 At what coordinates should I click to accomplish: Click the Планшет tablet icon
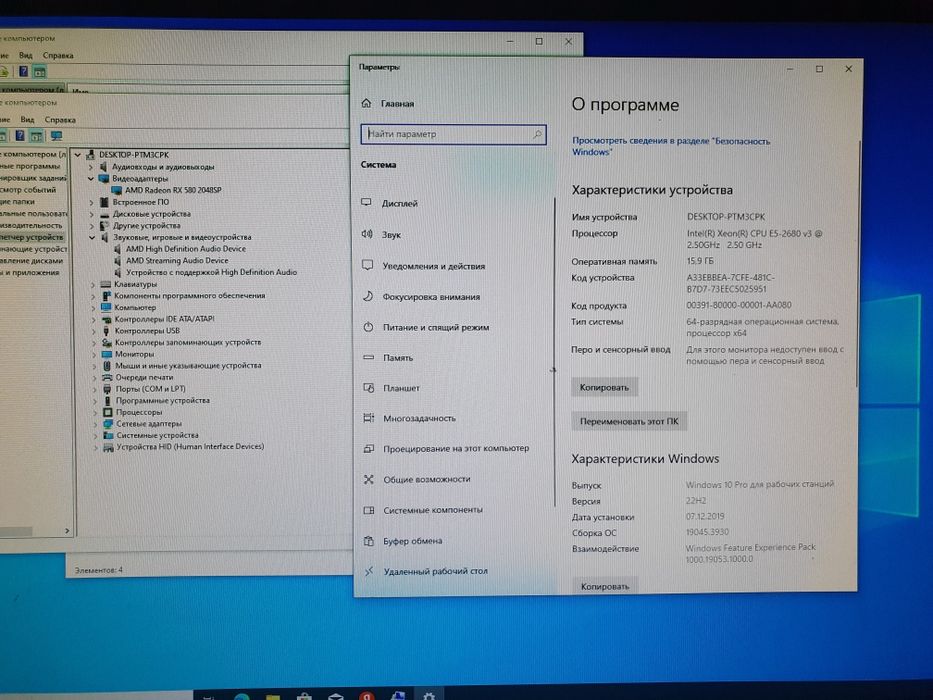(369, 388)
